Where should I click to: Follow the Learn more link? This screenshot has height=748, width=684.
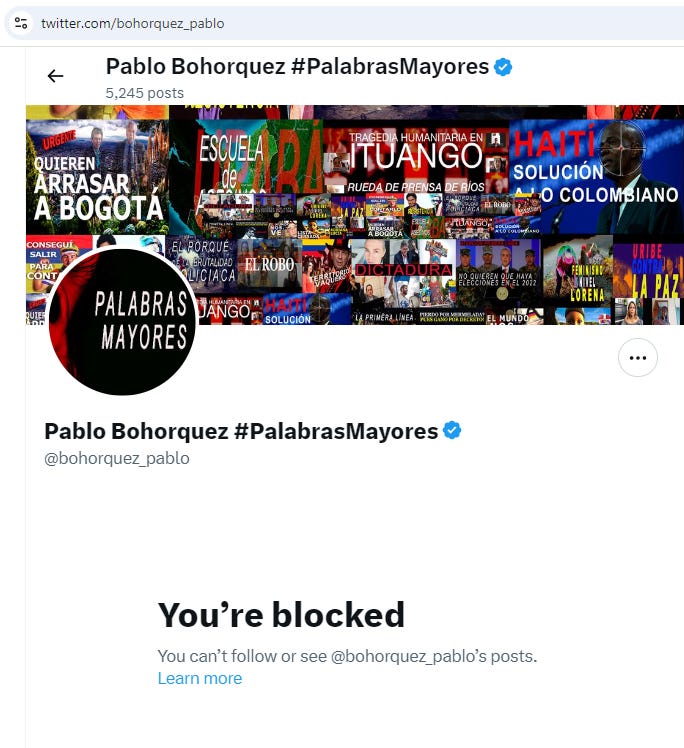pyautogui.click(x=200, y=678)
